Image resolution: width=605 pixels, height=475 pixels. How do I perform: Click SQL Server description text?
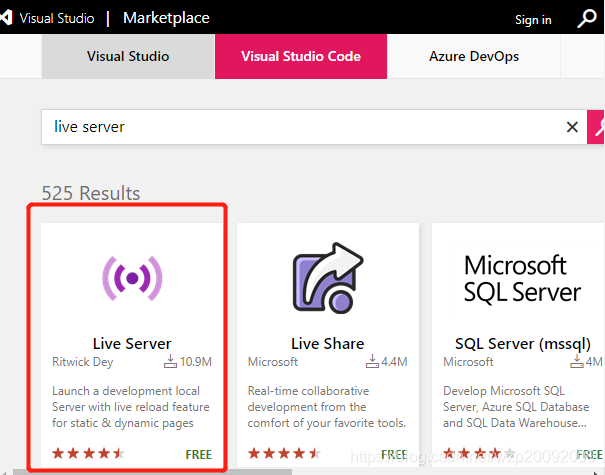[x=516, y=407]
